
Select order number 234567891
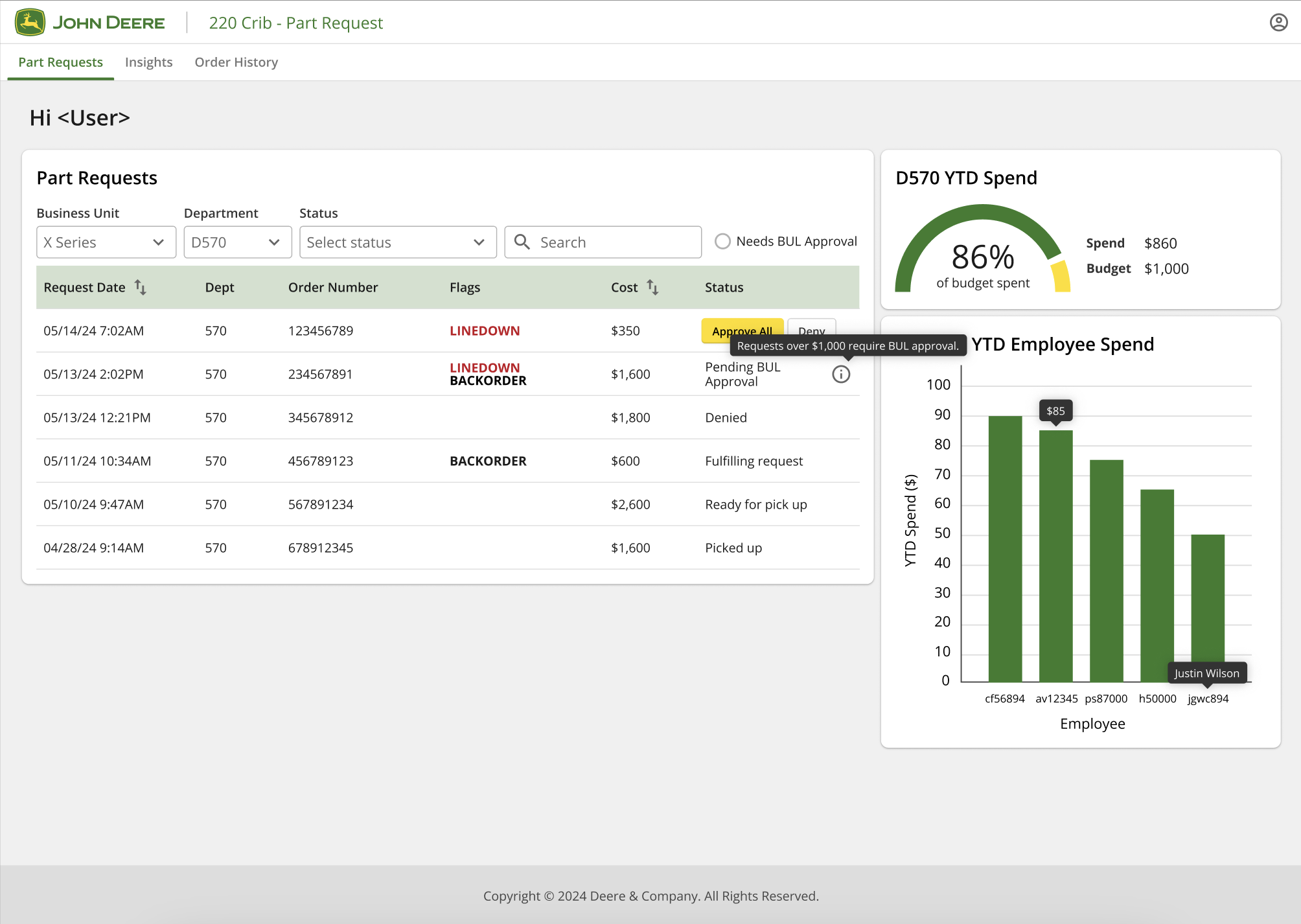click(x=321, y=374)
